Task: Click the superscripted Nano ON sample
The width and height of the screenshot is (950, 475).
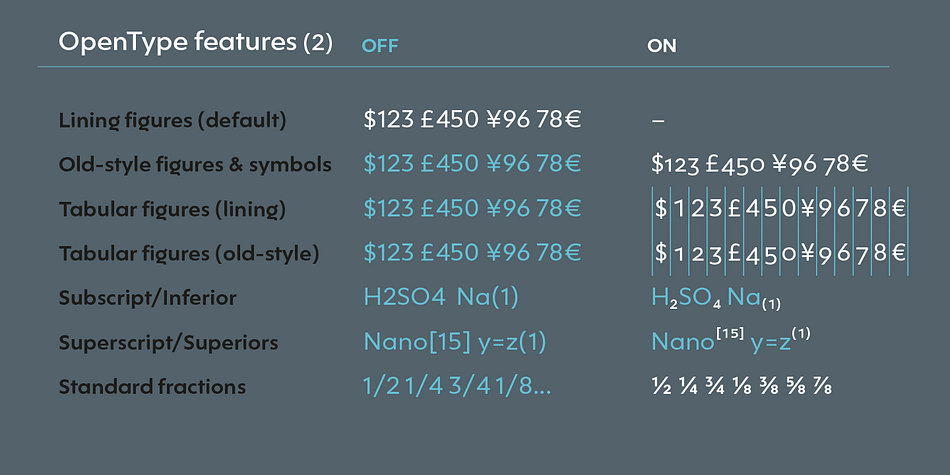Action: pyautogui.click(x=731, y=340)
